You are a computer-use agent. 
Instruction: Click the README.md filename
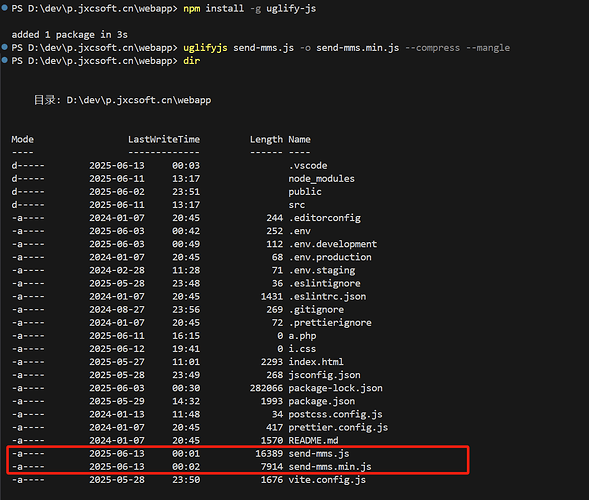click(313, 440)
